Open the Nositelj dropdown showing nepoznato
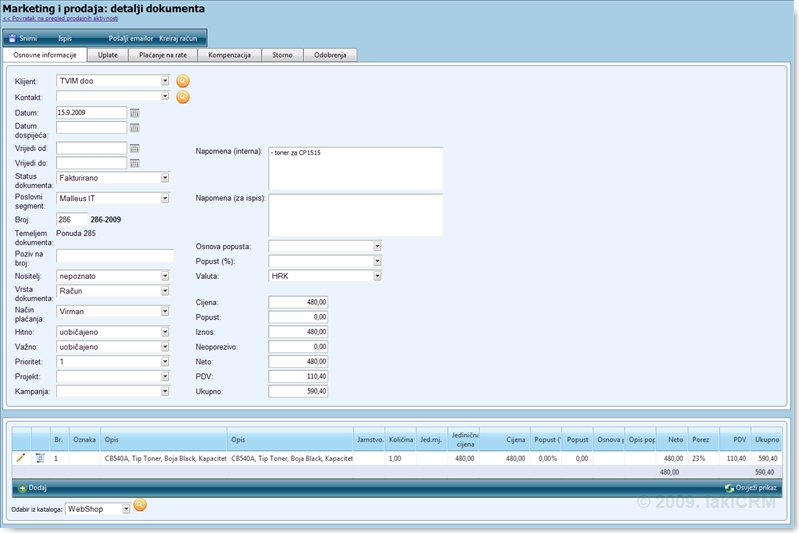Viewport: 799px width, 533px height. click(165, 276)
